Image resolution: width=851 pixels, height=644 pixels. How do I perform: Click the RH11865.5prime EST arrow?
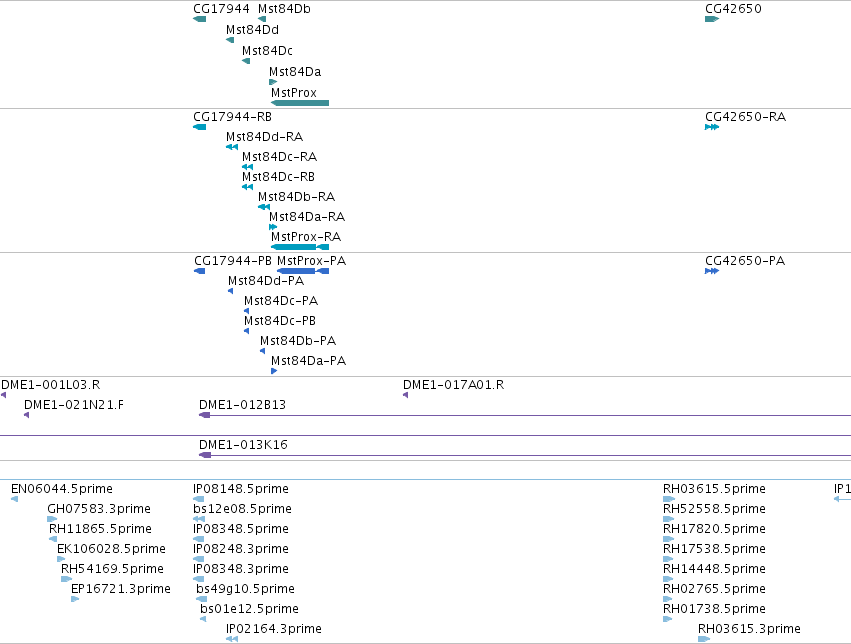53,540
